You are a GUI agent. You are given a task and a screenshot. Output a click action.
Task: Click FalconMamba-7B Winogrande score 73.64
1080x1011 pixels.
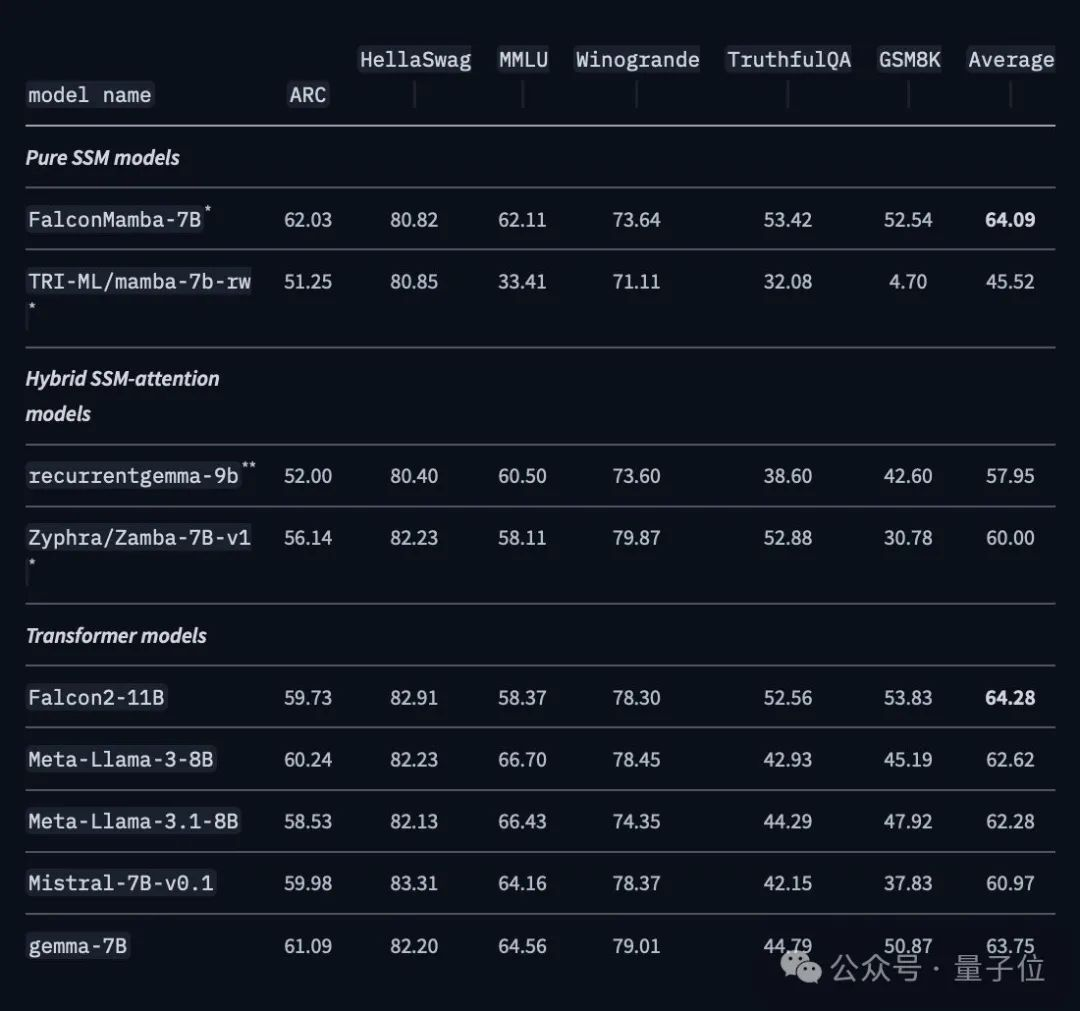click(636, 220)
